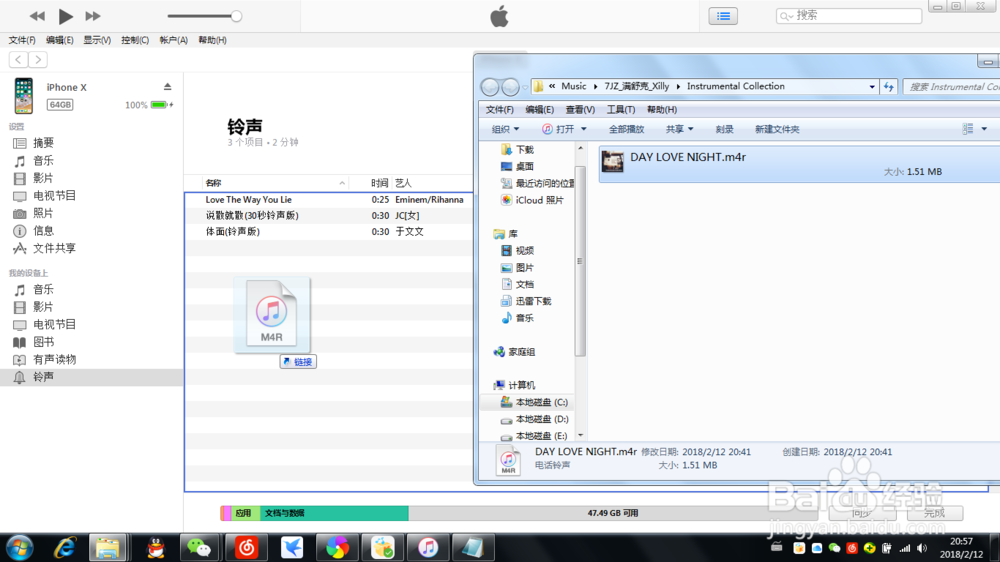Screen dimensions: 1000x562
Task: Open 图书 books on my device
Action: pyautogui.click(x=43, y=342)
